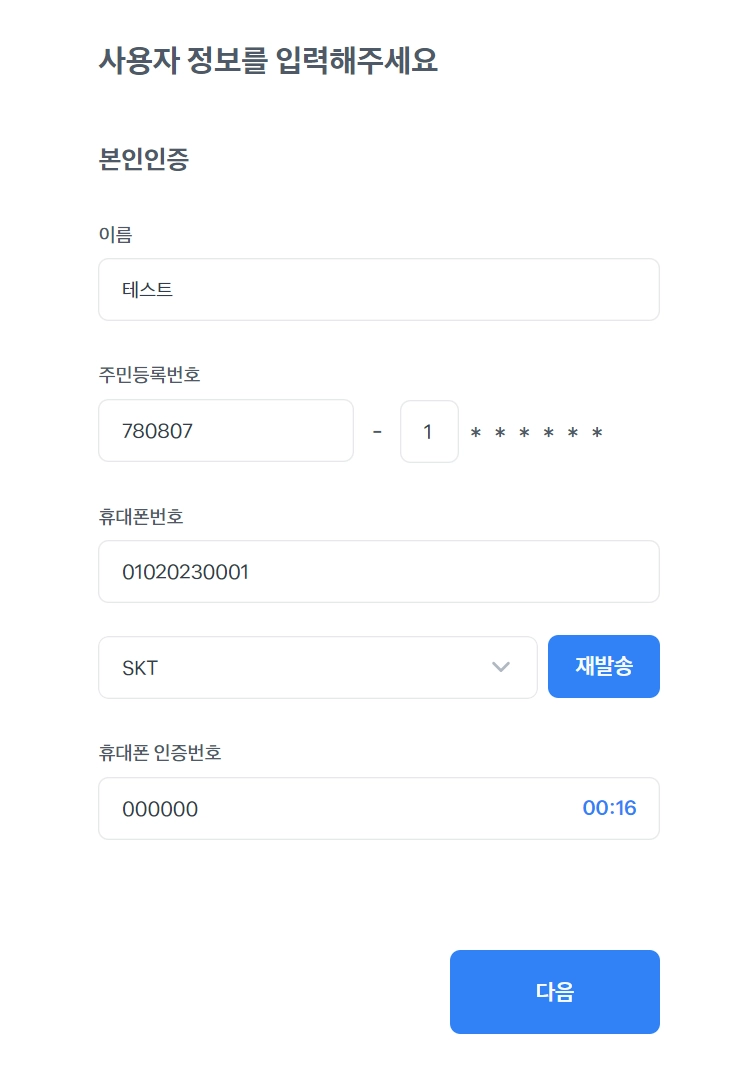Click the 다음 next button
The image size is (749, 1090).
tap(554, 991)
